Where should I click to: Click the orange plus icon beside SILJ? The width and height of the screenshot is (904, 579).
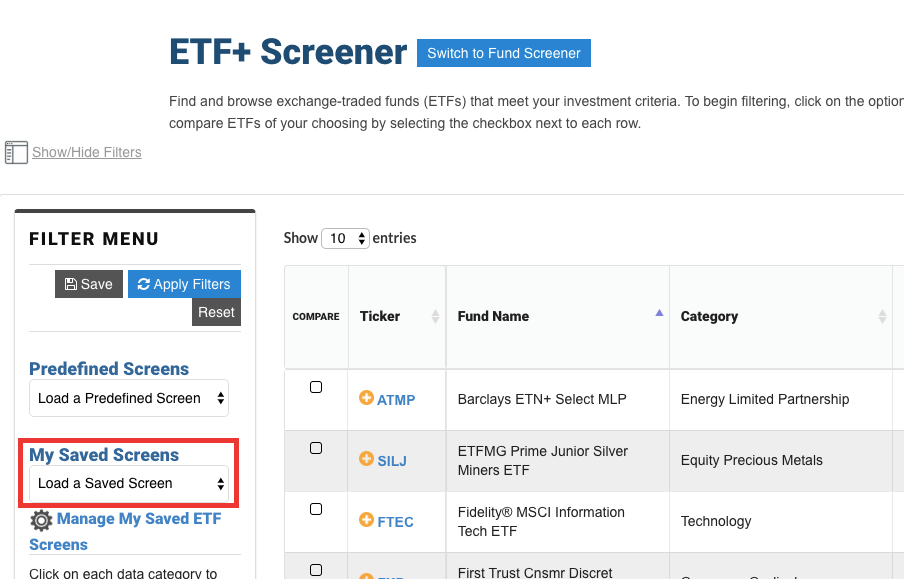pyautogui.click(x=366, y=458)
